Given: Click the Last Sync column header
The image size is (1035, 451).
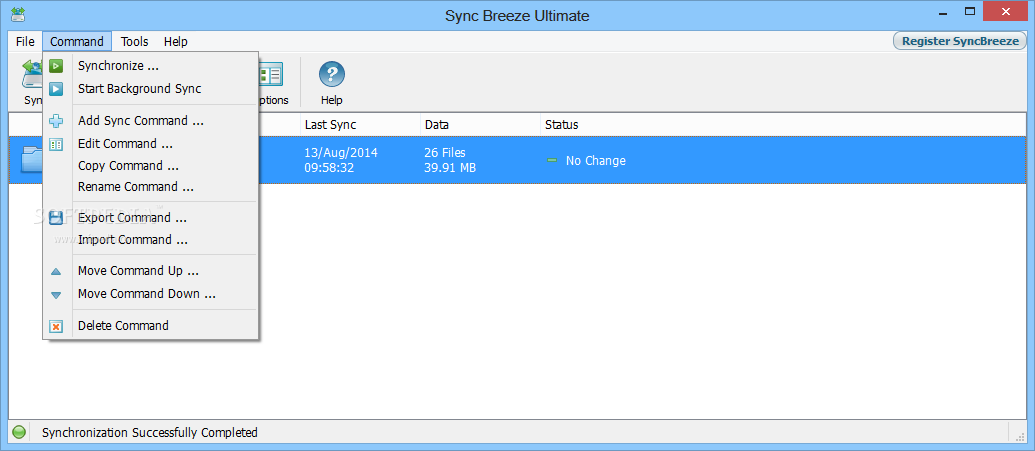Looking at the screenshot, I should pos(360,125).
